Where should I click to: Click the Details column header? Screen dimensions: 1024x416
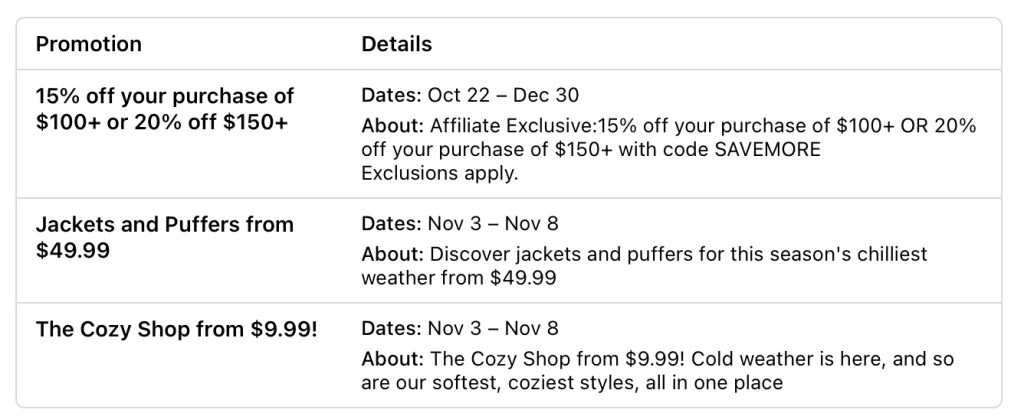[x=397, y=44]
